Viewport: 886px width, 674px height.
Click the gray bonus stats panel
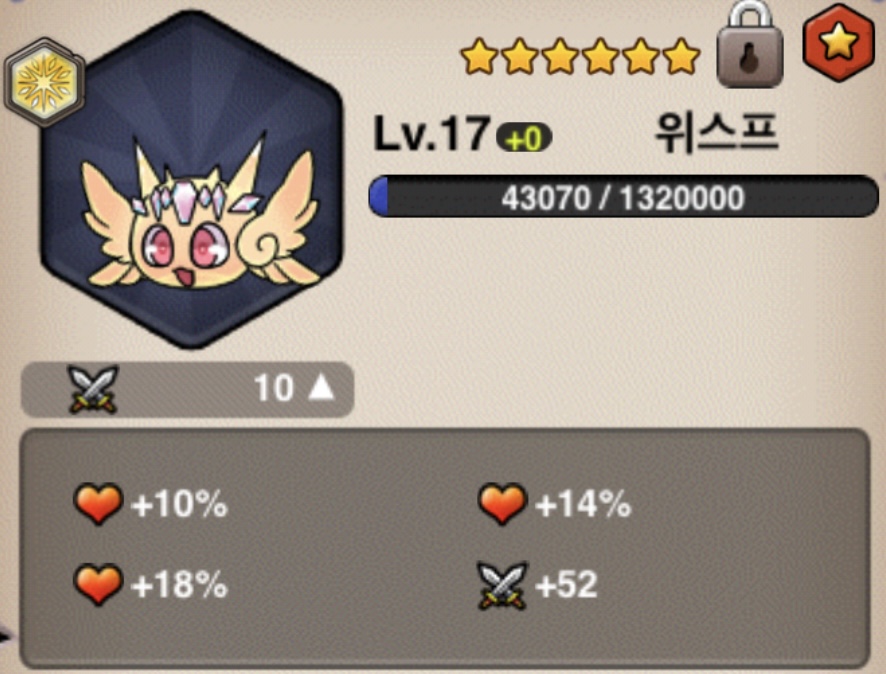coord(444,549)
